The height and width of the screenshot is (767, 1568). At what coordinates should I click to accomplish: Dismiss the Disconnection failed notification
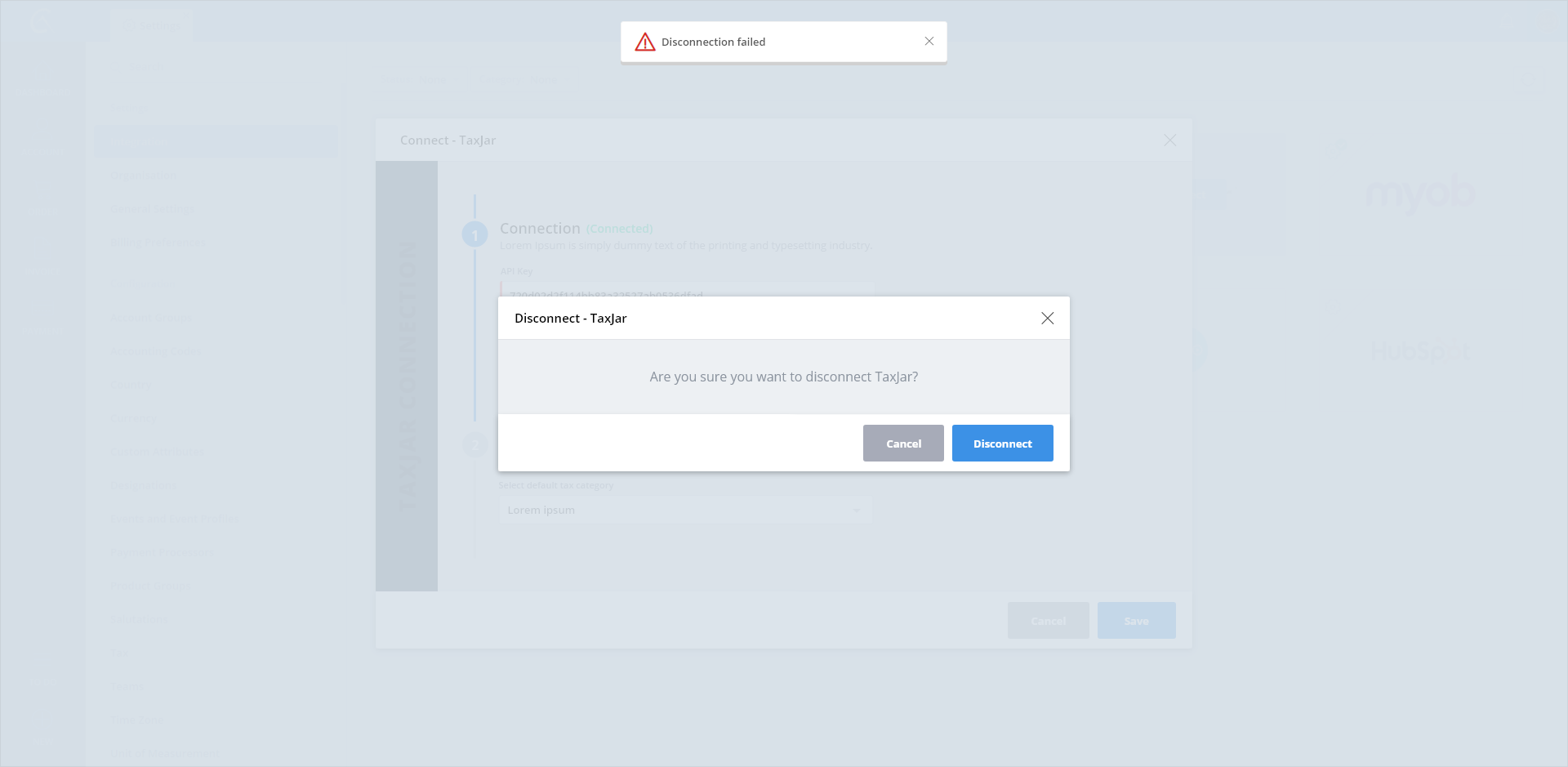(x=929, y=42)
